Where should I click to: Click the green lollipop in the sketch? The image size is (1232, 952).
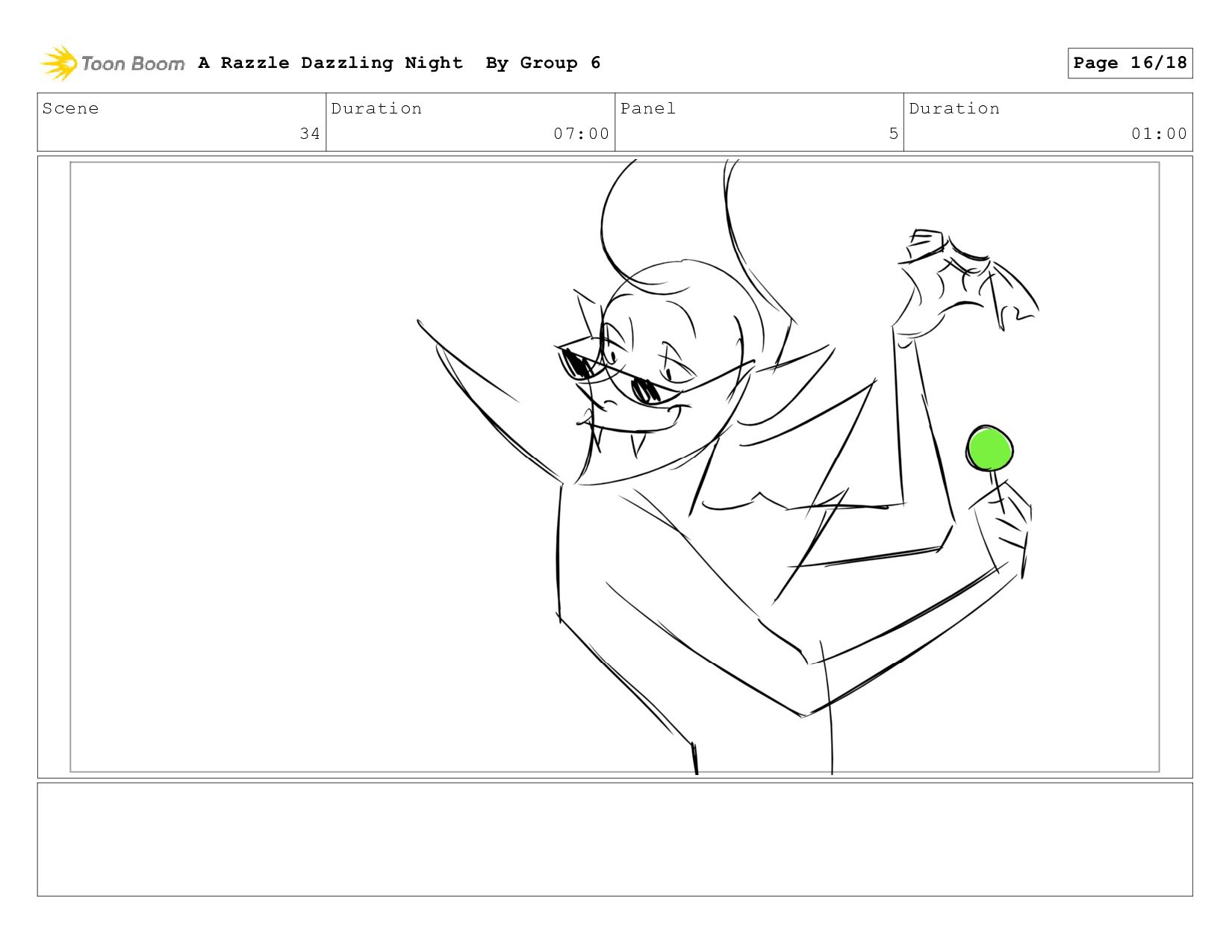click(x=990, y=449)
